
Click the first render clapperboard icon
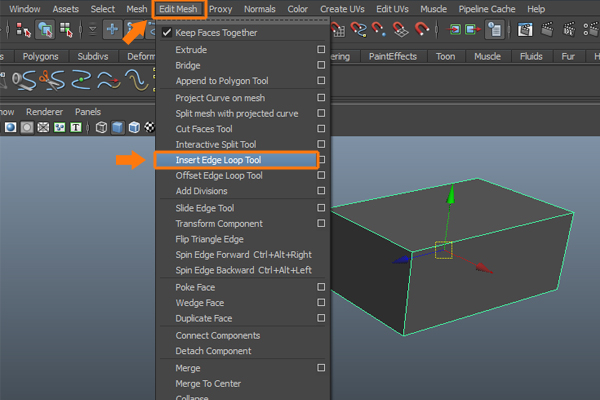(526, 29)
